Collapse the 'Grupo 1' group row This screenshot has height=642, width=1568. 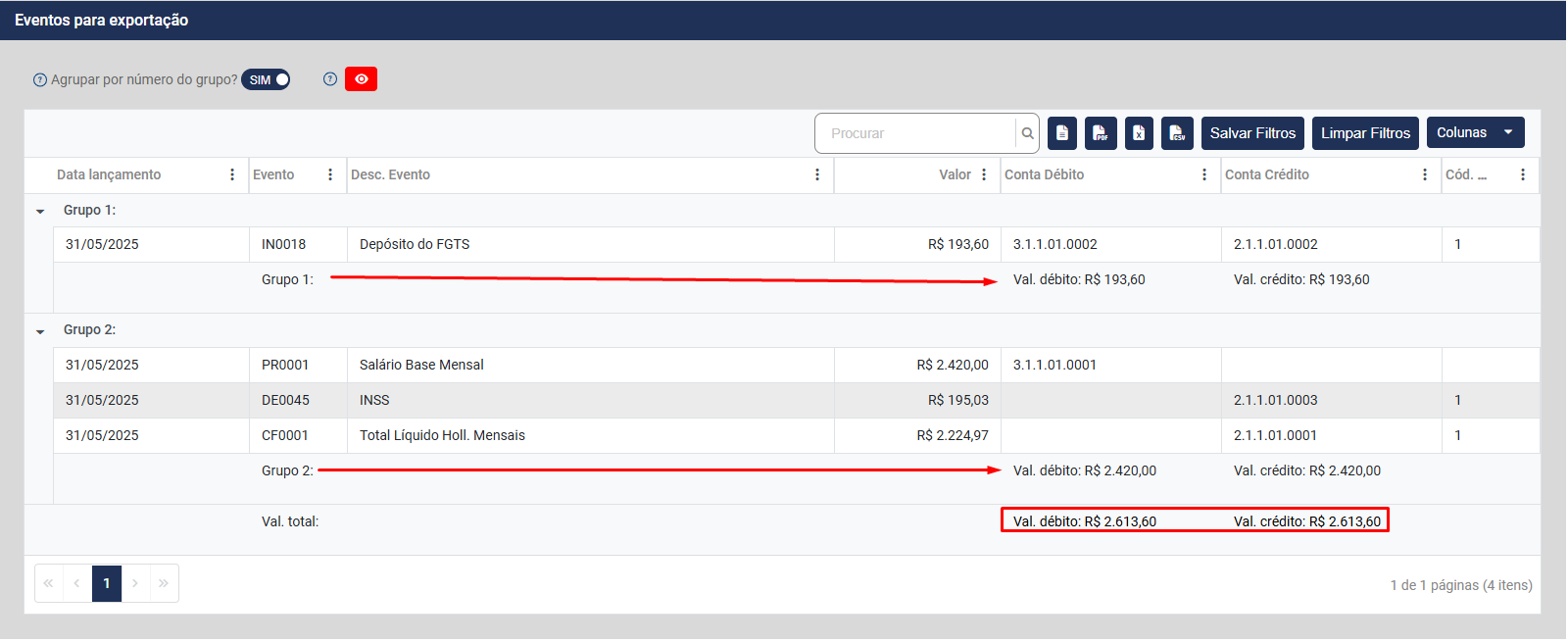tap(40, 211)
